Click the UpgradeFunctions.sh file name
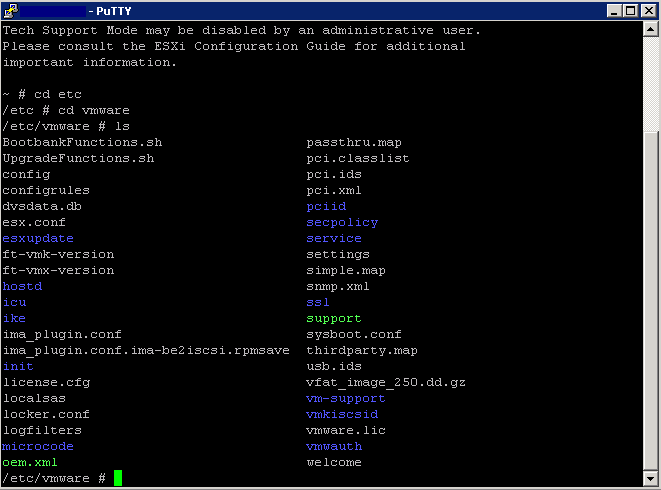This screenshot has height=490, width=661. (78, 158)
